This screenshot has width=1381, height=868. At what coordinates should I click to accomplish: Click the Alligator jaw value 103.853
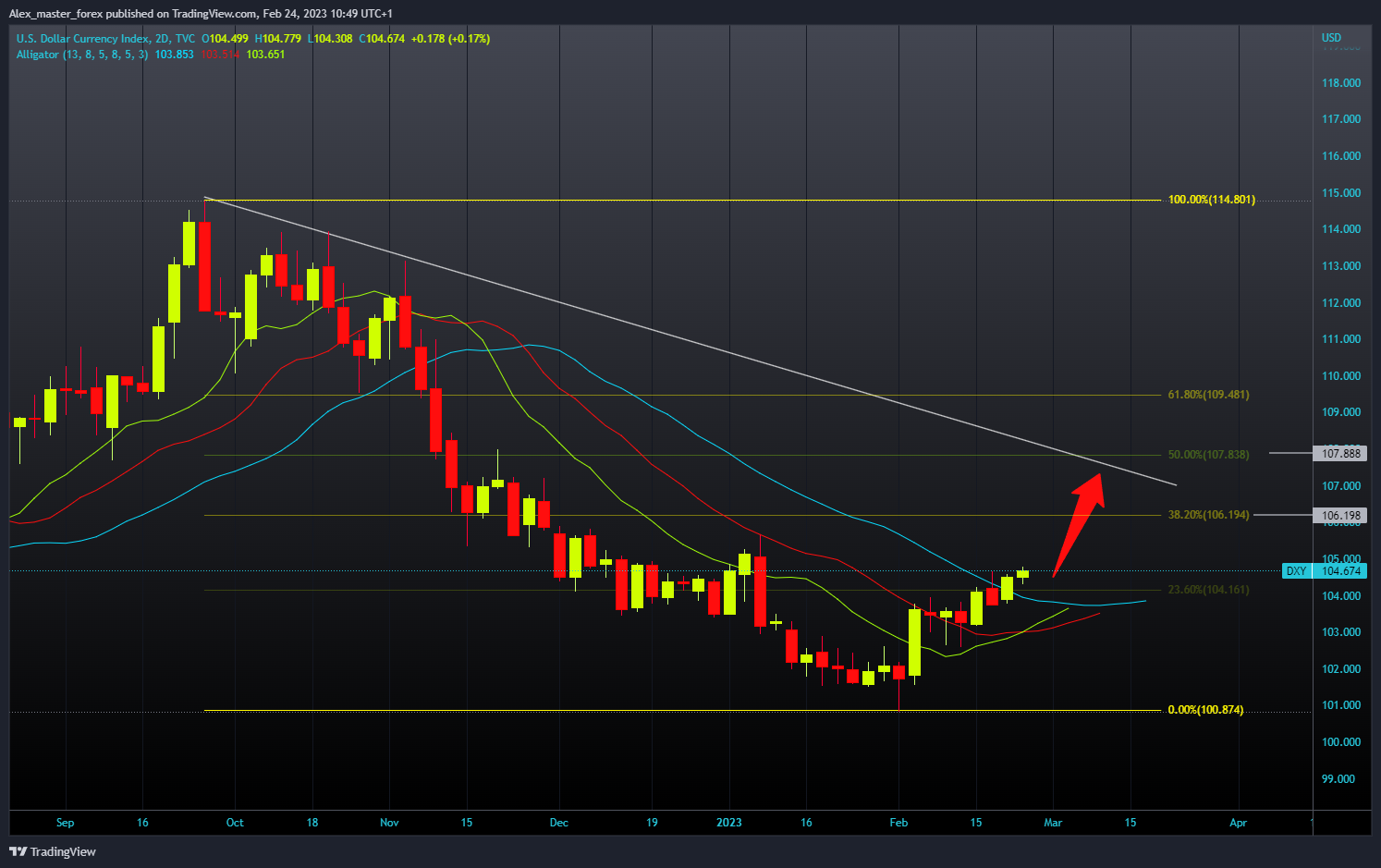(174, 55)
